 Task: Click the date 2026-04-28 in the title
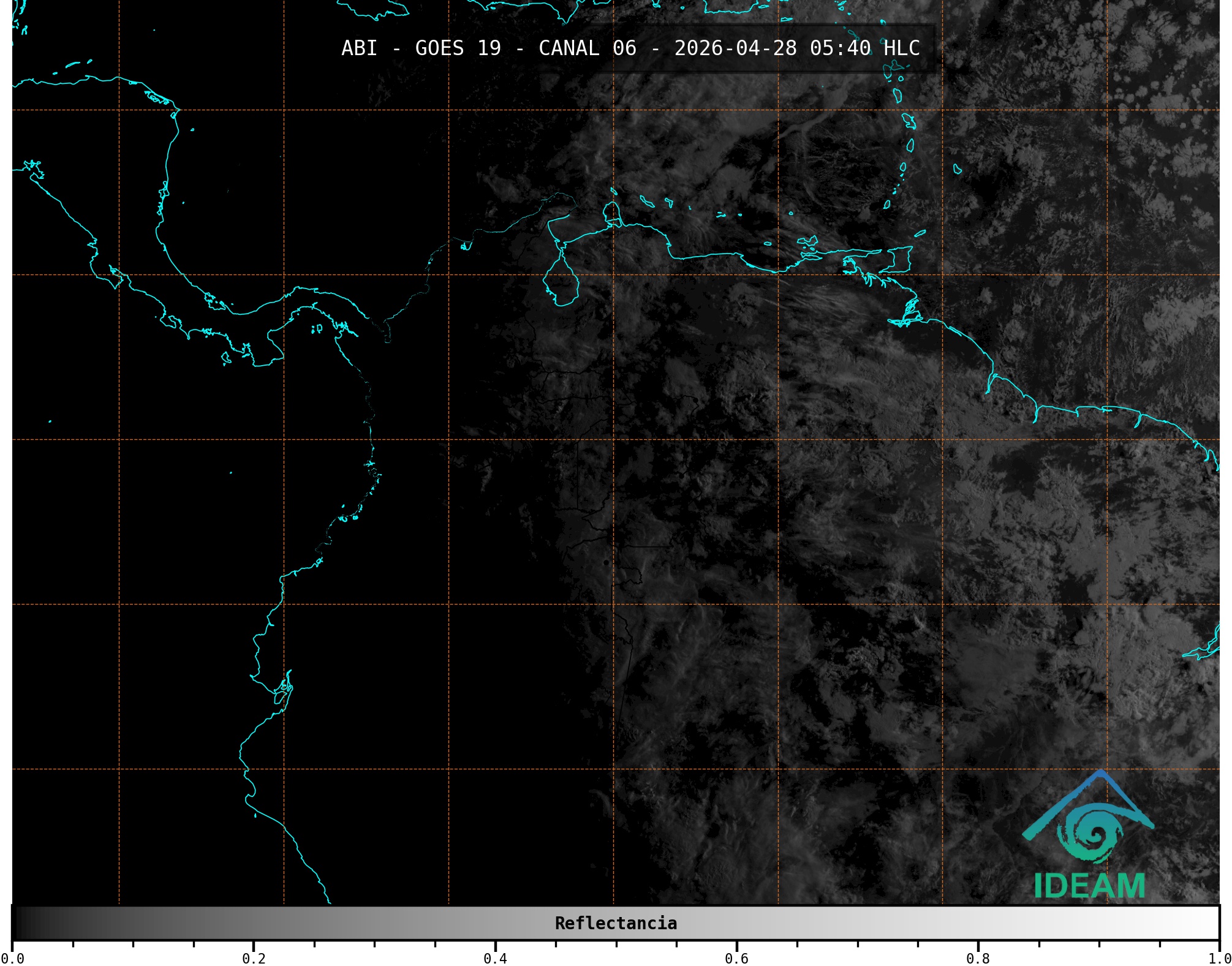(x=735, y=48)
